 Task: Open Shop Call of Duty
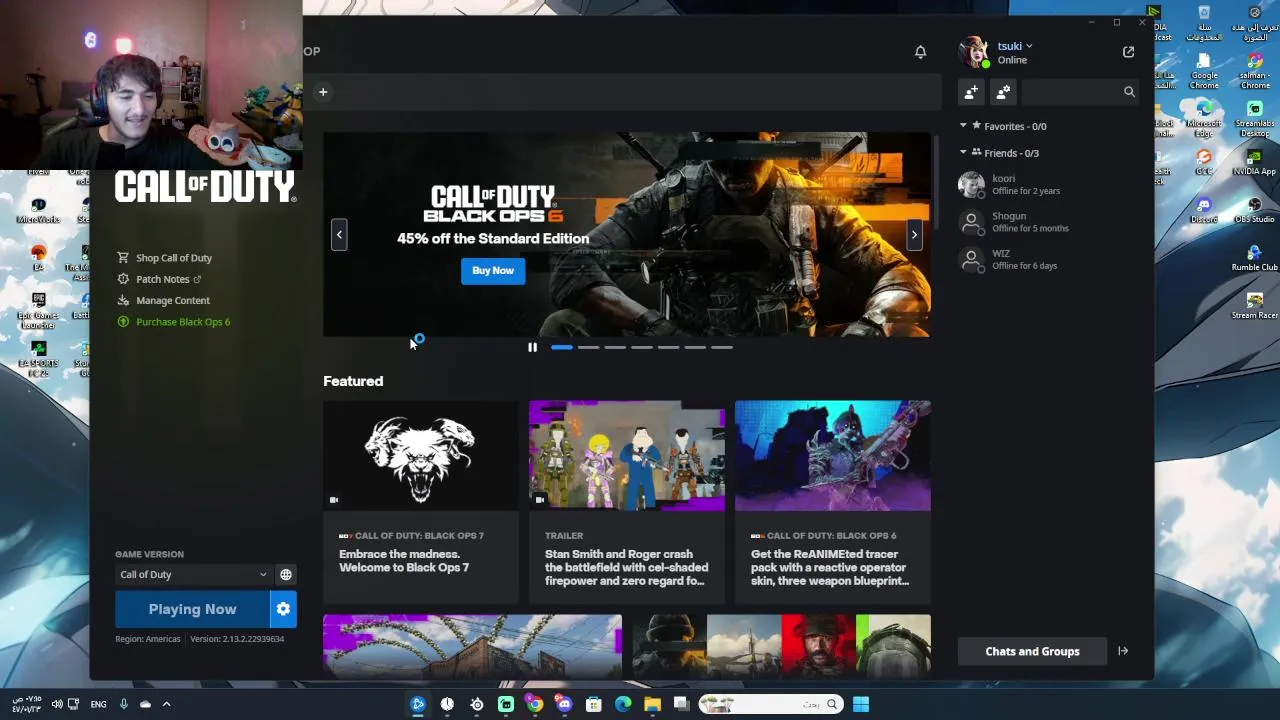point(165,258)
